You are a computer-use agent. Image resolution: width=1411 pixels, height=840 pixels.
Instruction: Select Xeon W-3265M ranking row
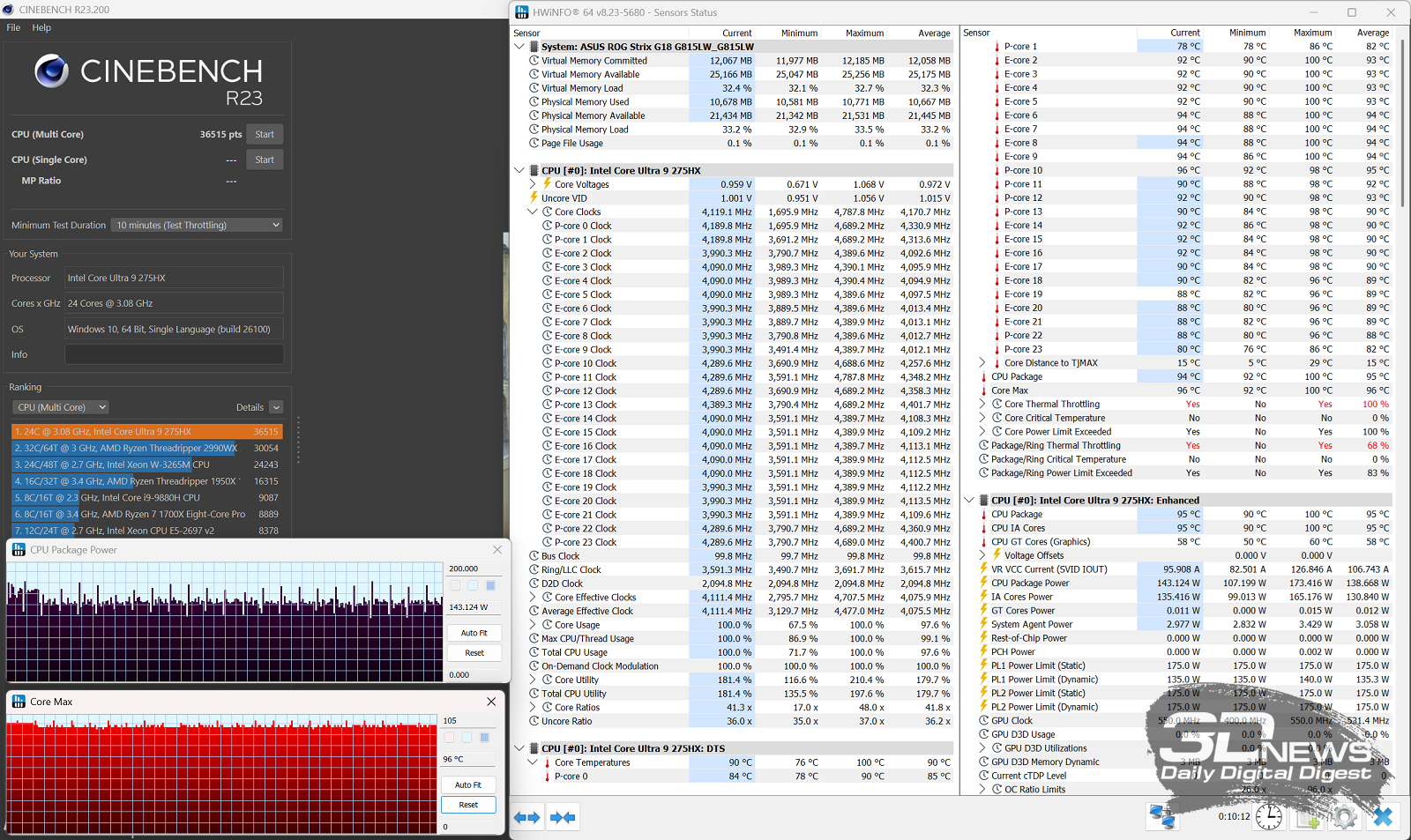tap(146, 465)
